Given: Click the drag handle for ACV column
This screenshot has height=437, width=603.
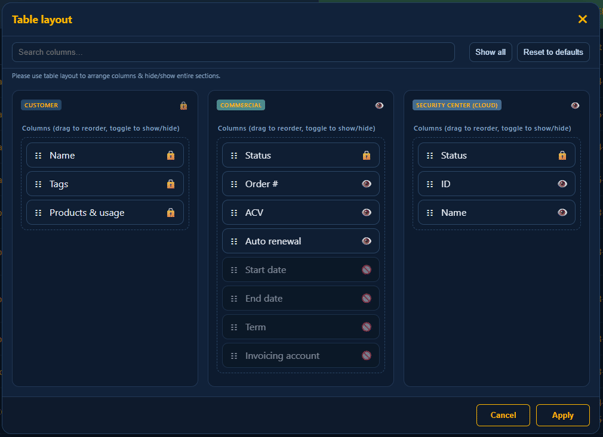Looking at the screenshot, I should [234, 213].
